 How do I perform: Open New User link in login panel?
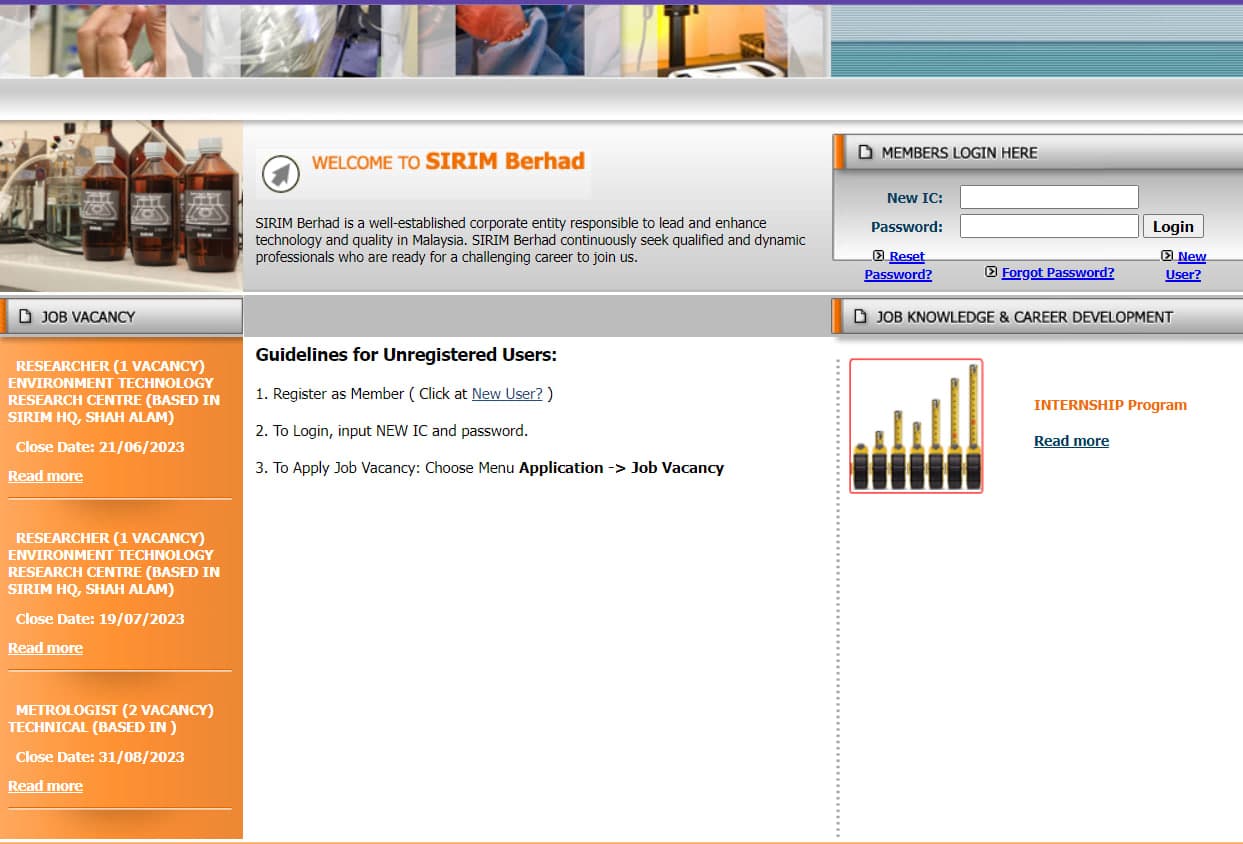coord(1186,265)
